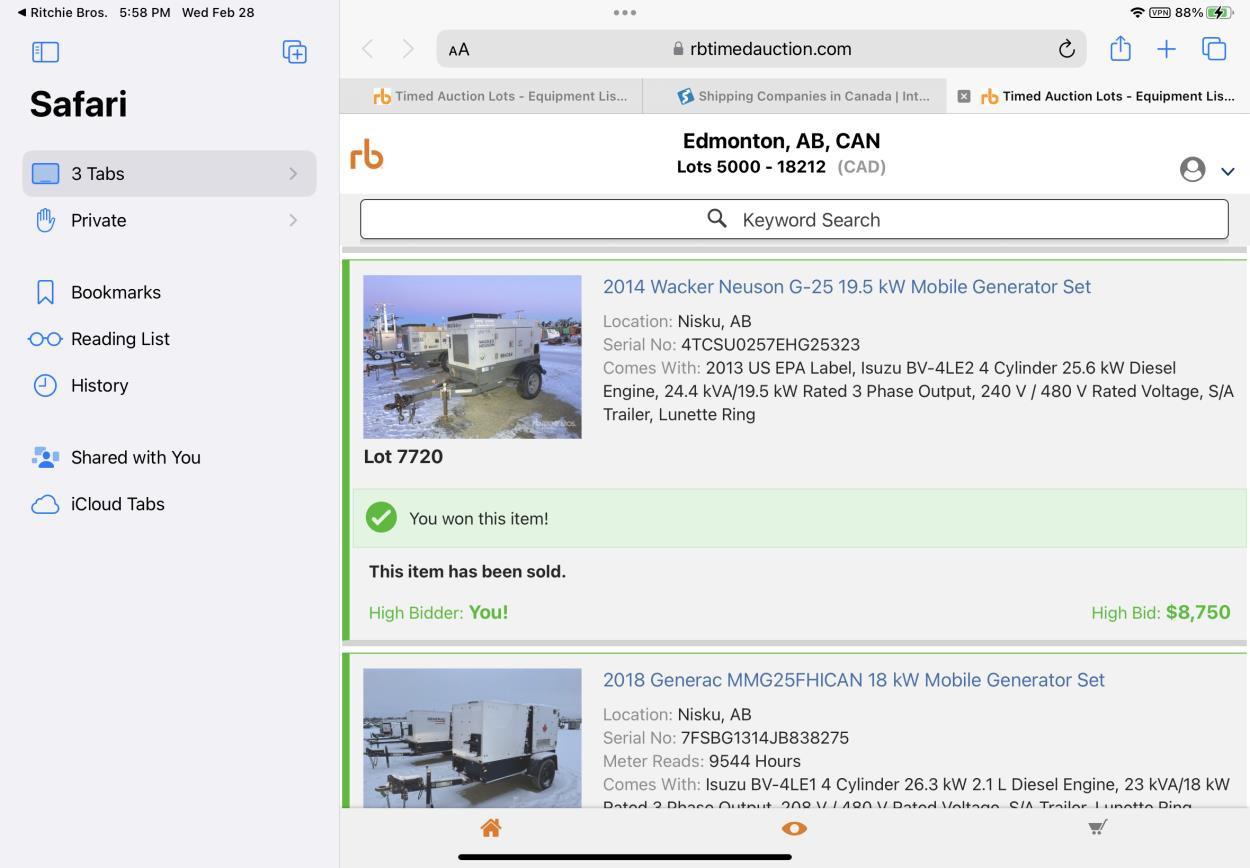The height and width of the screenshot is (868, 1250).
Task: Go to the auction home icon
Action: tap(490, 828)
